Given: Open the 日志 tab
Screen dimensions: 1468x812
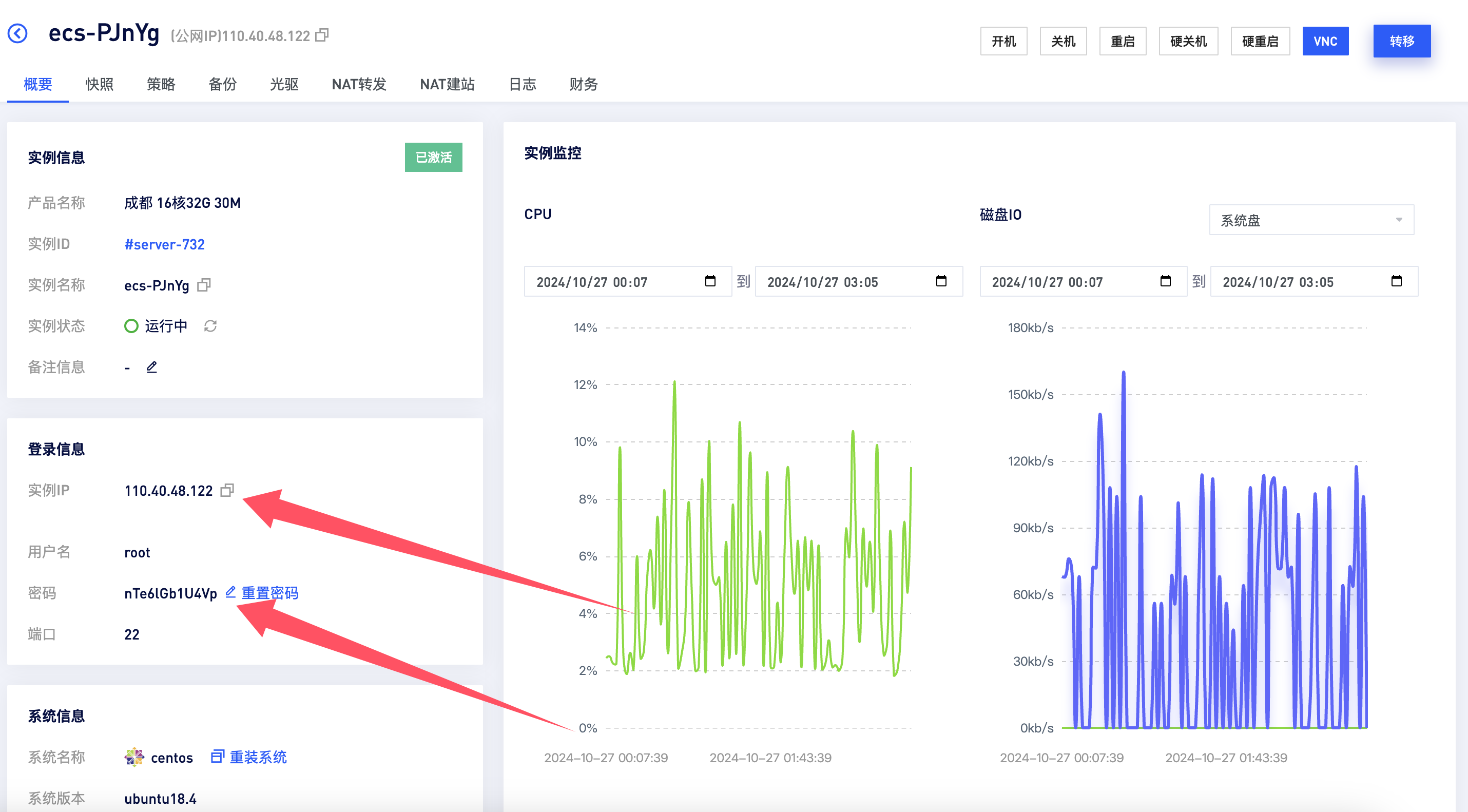Looking at the screenshot, I should (x=522, y=84).
